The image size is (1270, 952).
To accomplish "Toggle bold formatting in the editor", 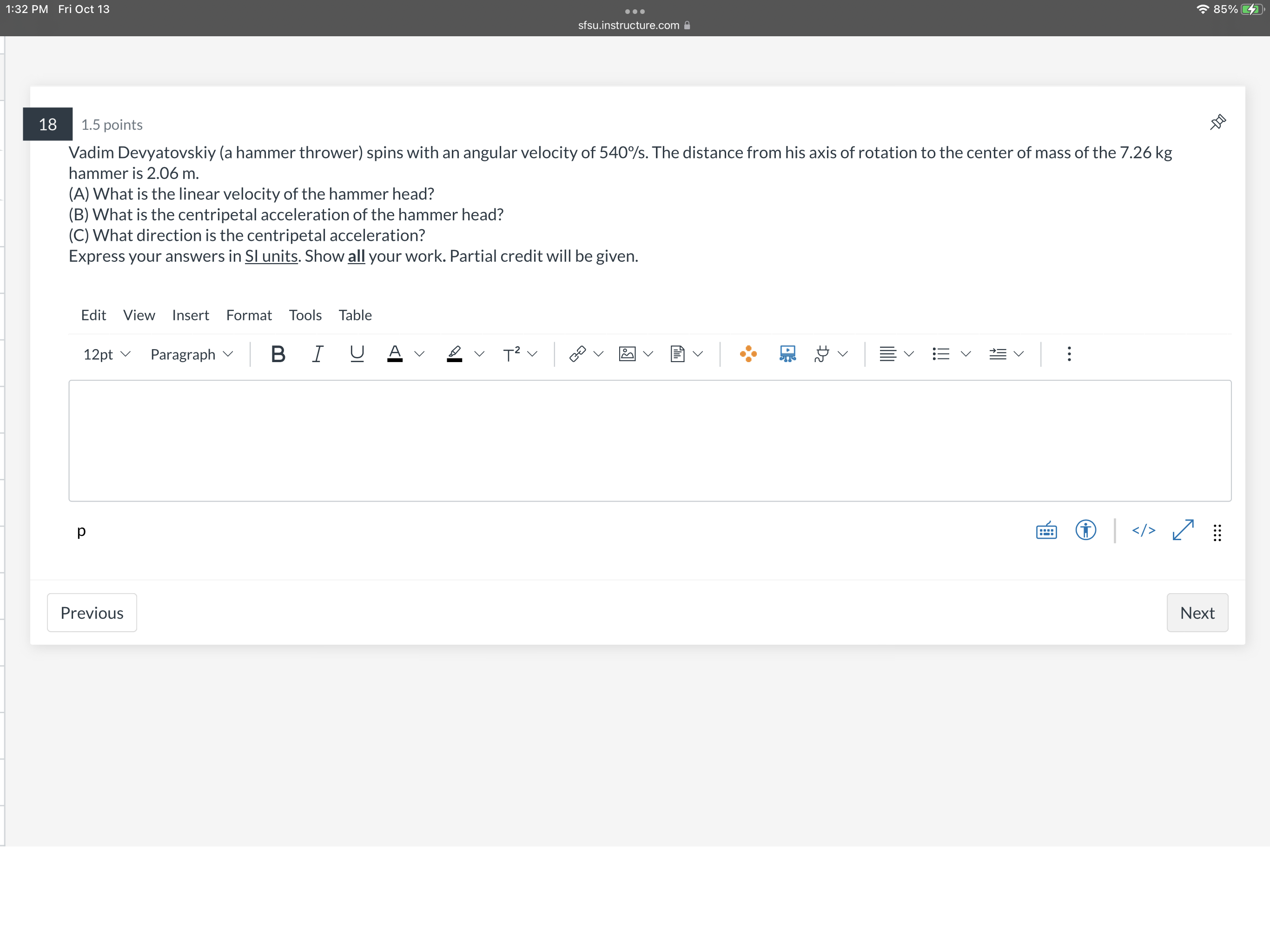I will (x=278, y=354).
